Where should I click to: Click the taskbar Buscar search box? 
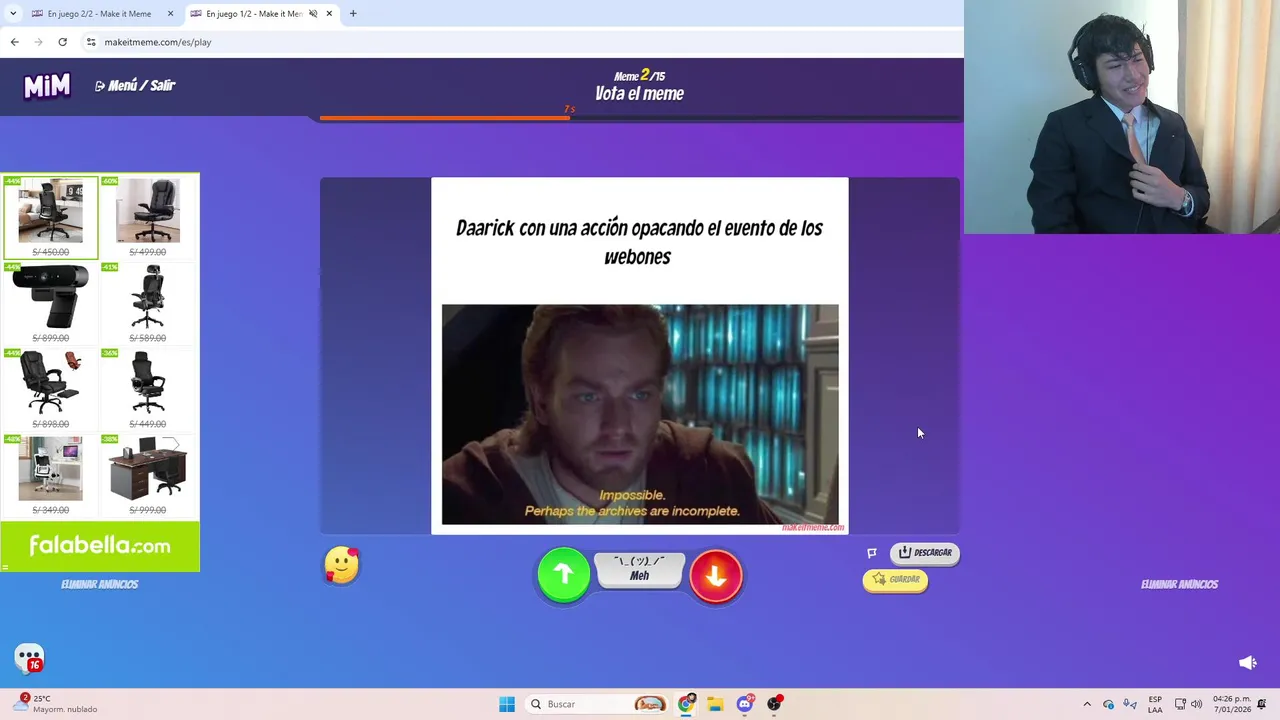point(598,704)
